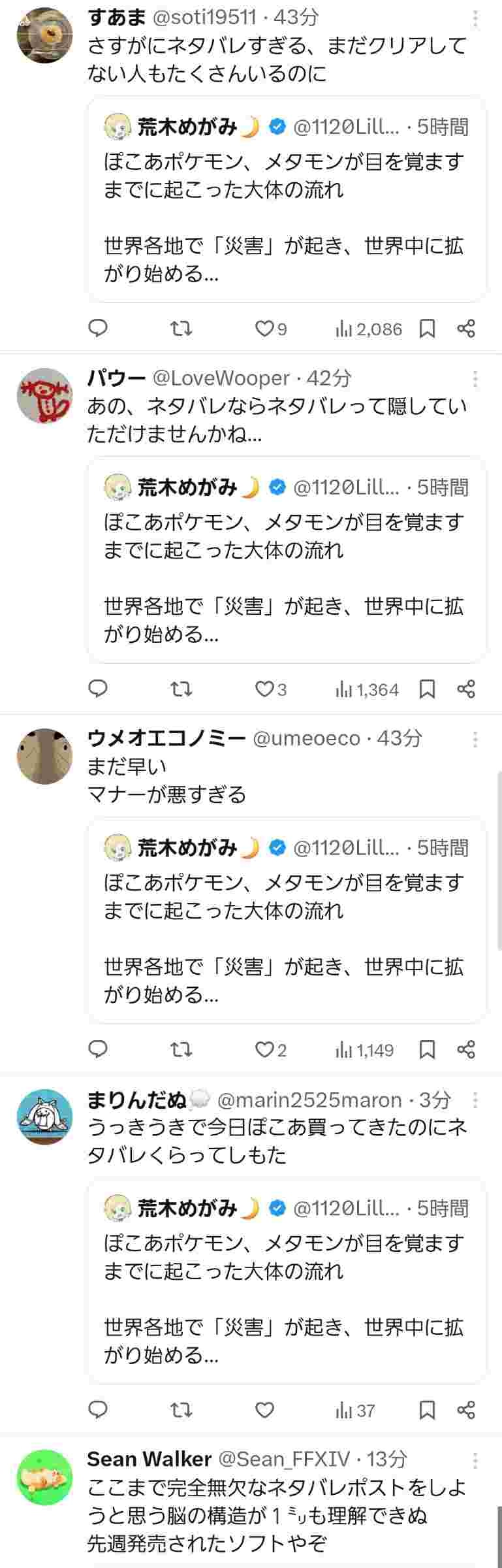Open more options on ウメオエコノミー's post
Screen dimensions: 502x1568
point(475,739)
